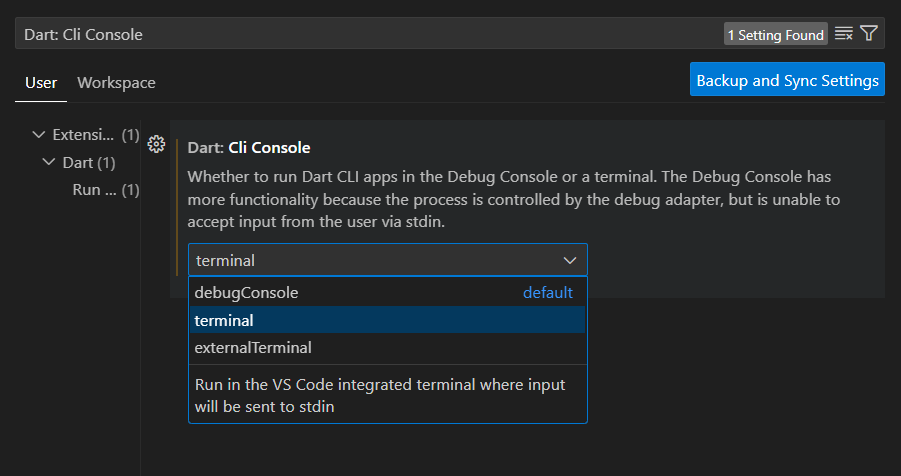Screen dimensions: 901x476
Task: Switch to the User settings tab
Action: pyautogui.click(x=41, y=83)
